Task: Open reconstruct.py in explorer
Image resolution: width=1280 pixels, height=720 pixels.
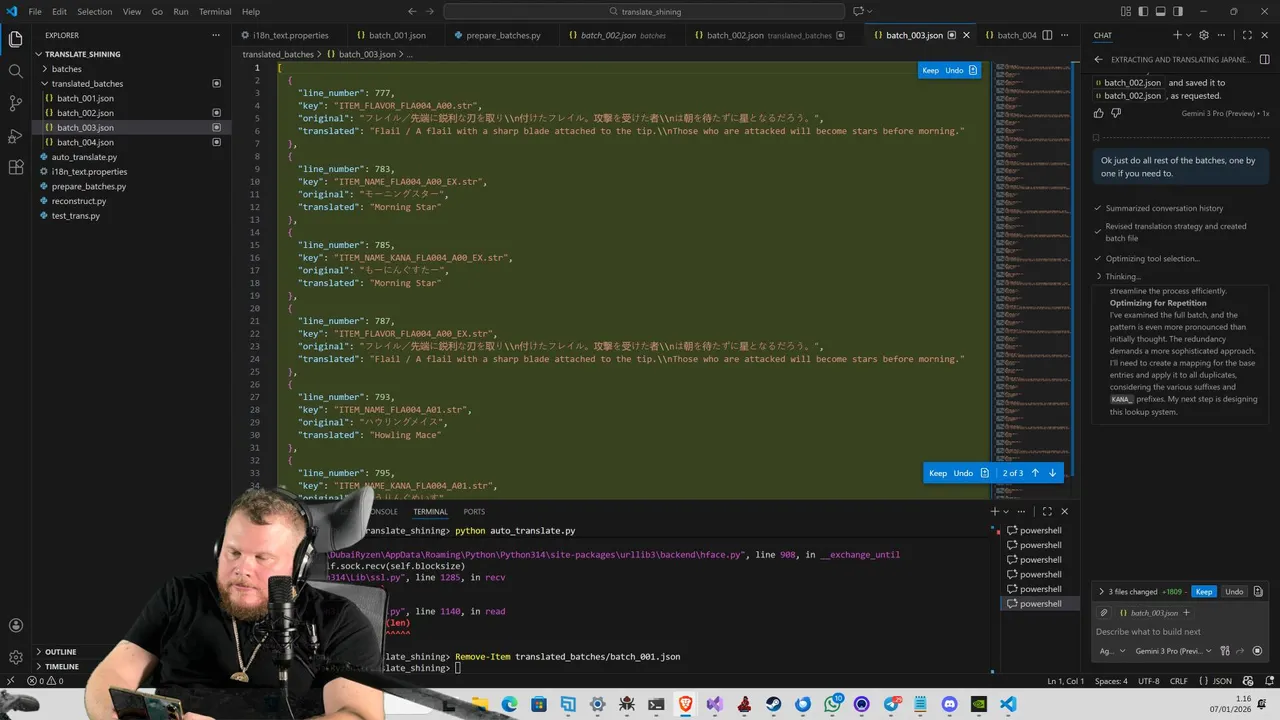Action: [78, 201]
